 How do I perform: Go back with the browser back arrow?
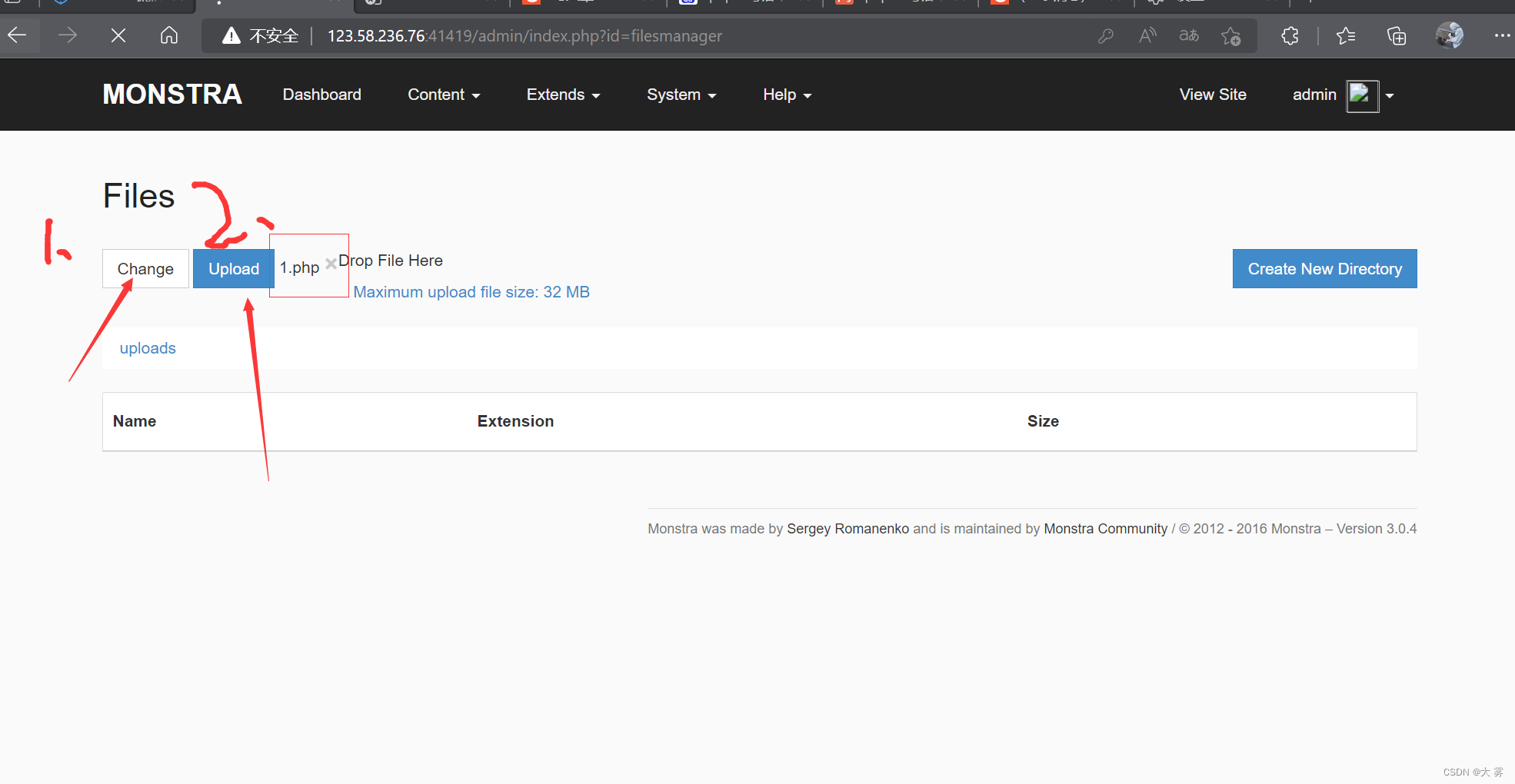pos(17,35)
